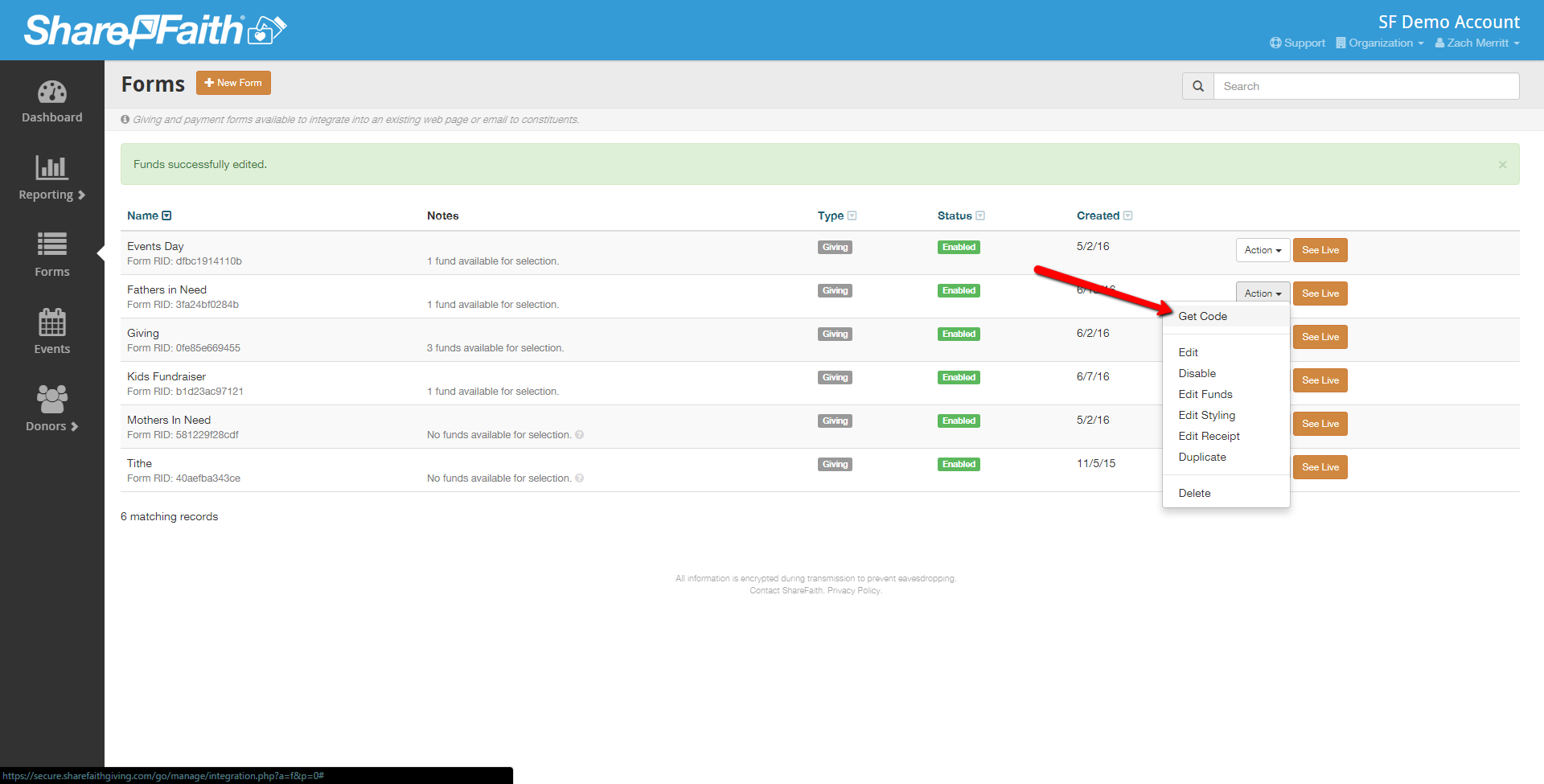Choose Duplicate in the open Action menu
The image size is (1544, 784).
pyautogui.click(x=1202, y=457)
